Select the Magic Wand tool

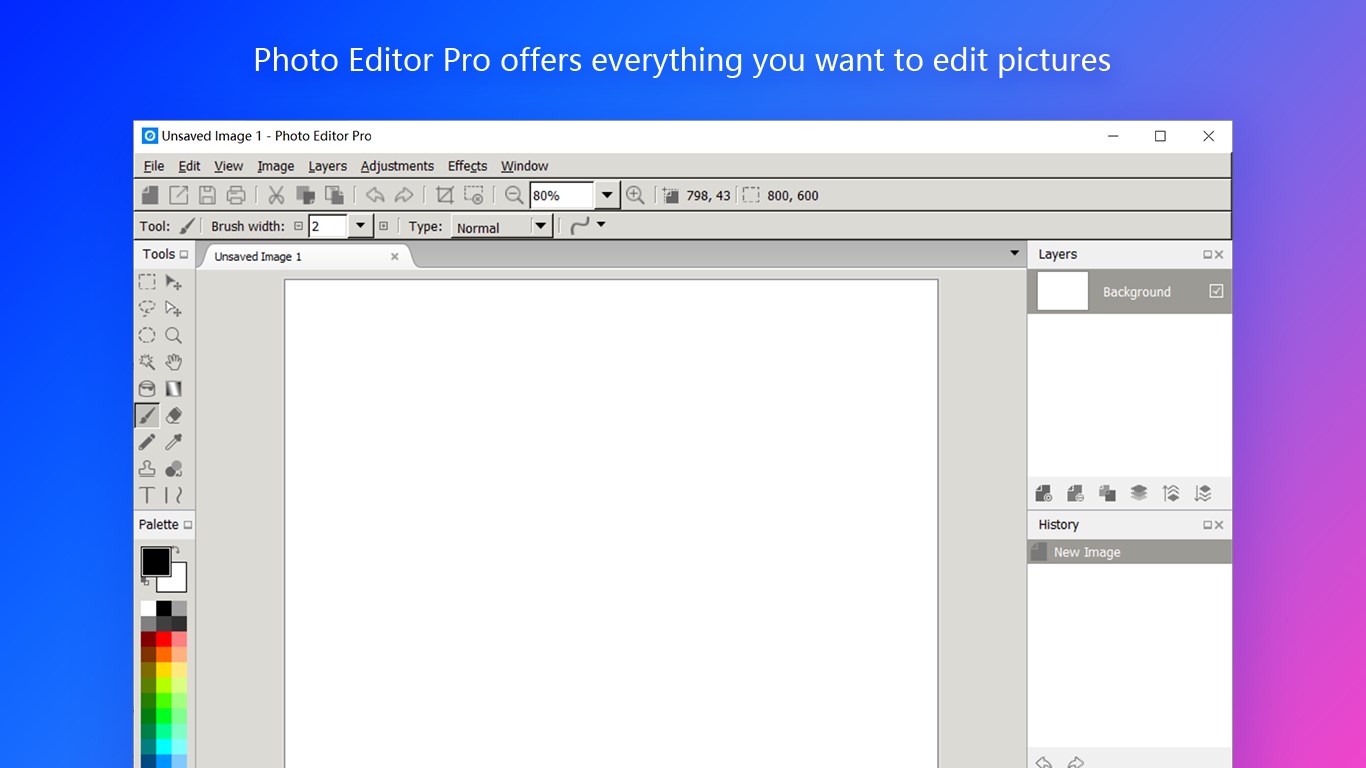tap(147, 362)
